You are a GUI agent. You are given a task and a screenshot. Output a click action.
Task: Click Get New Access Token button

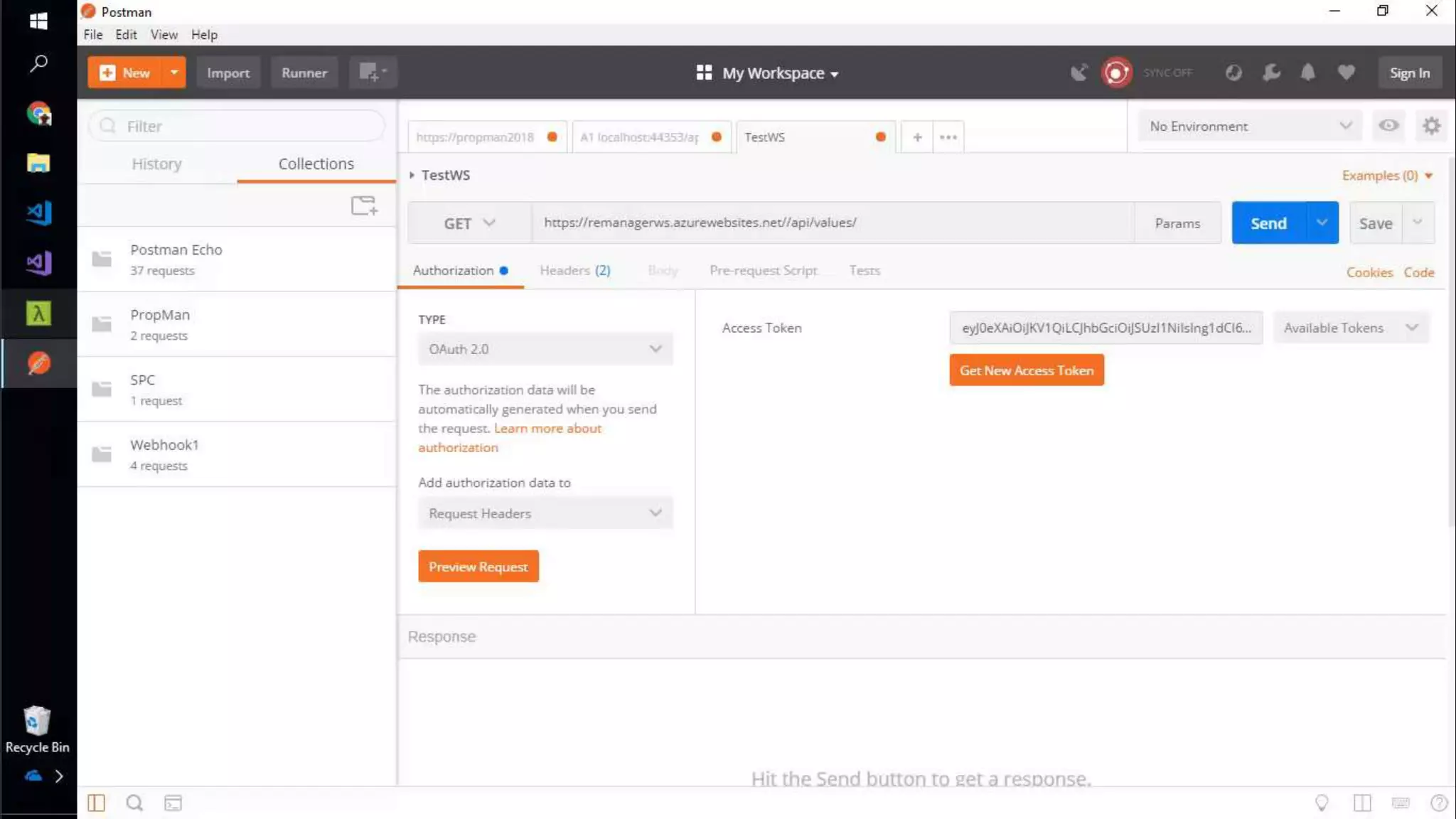point(1026,370)
